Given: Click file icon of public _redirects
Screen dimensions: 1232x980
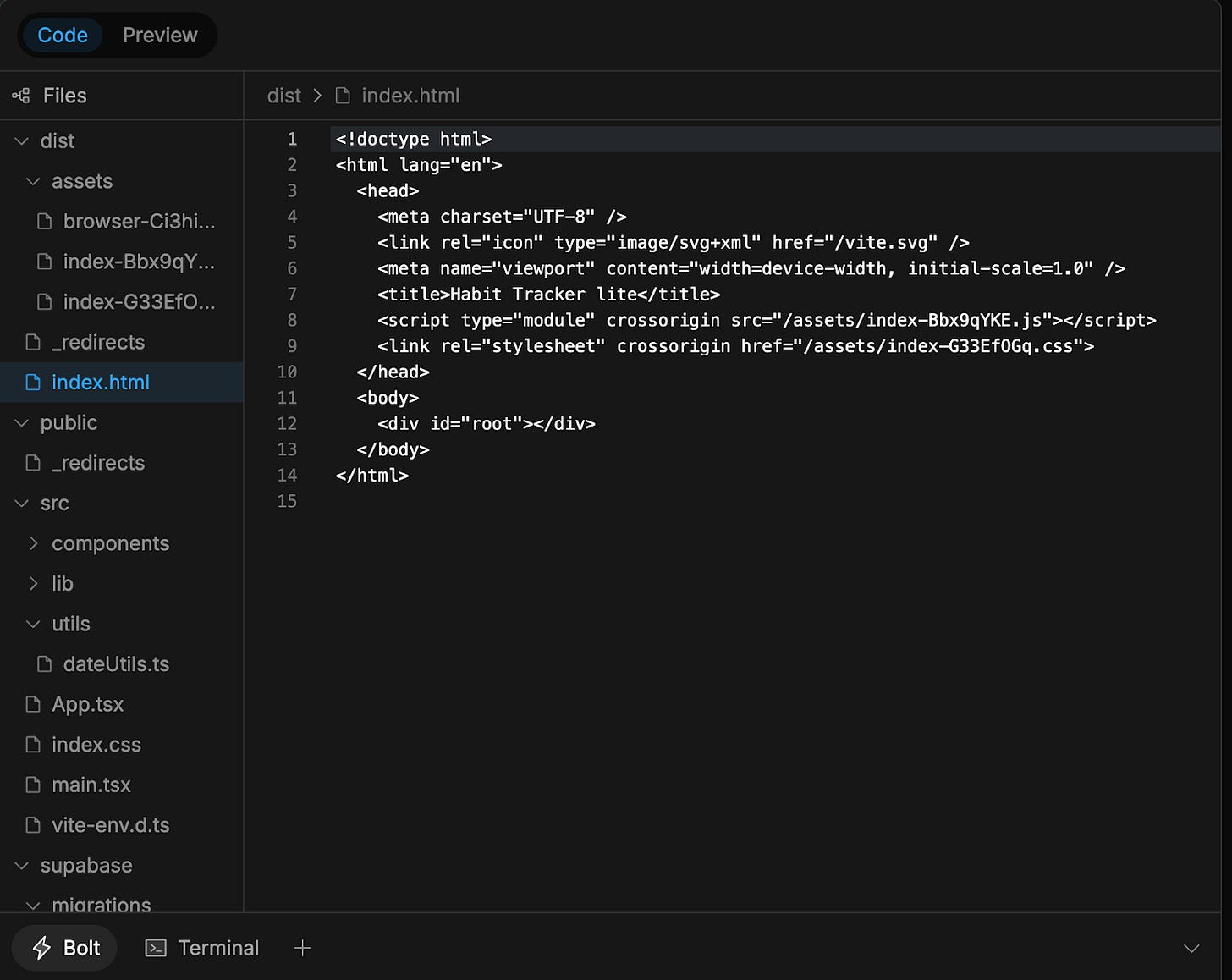Looking at the screenshot, I should (33, 463).
